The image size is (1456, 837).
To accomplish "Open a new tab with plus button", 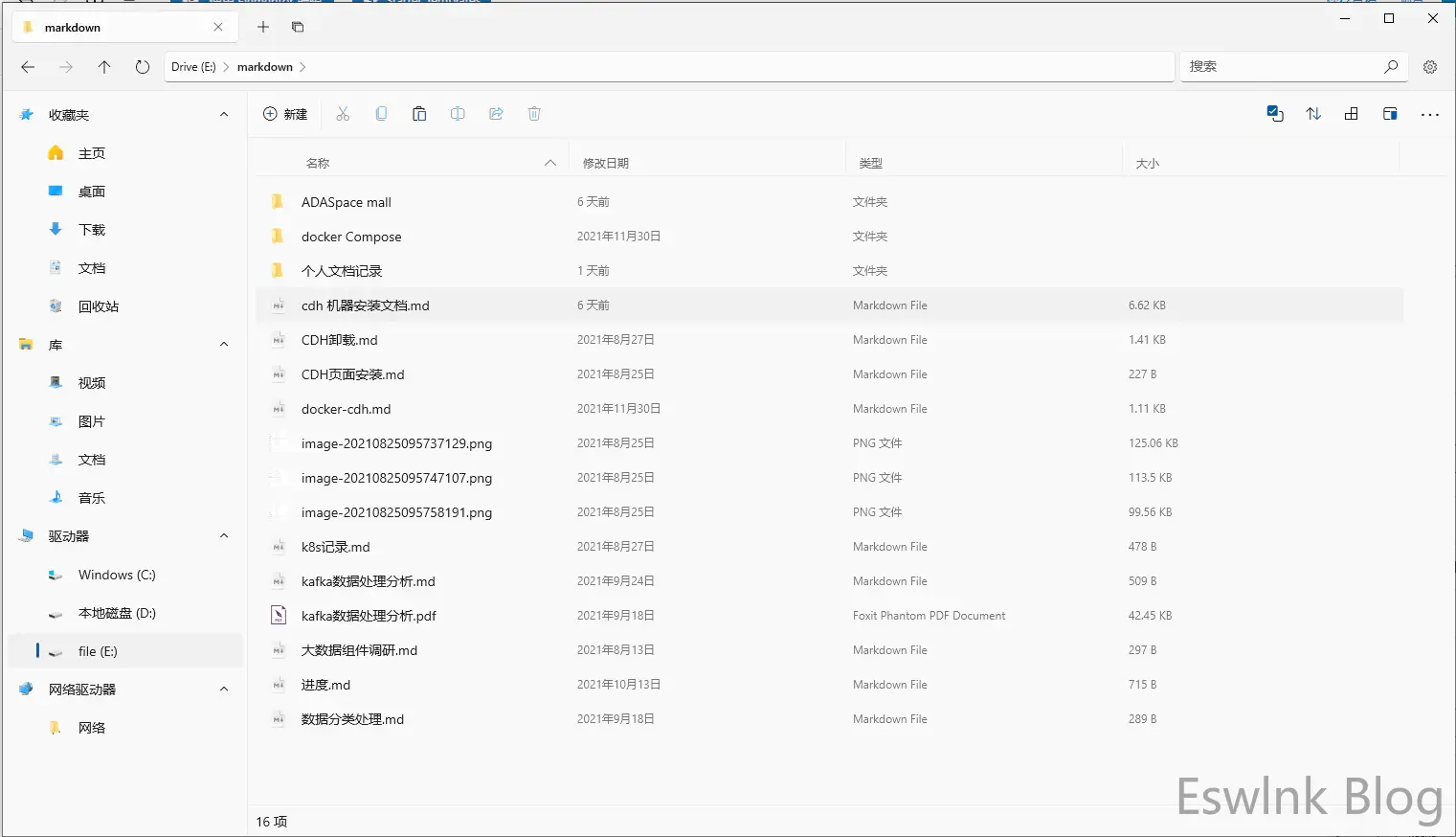I will (x=263, y=27).
